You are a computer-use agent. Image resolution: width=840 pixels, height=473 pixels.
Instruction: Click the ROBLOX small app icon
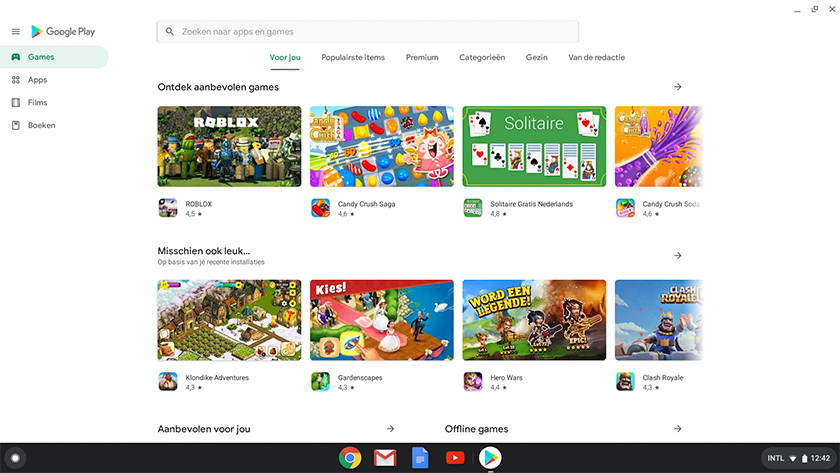point(167,208)
